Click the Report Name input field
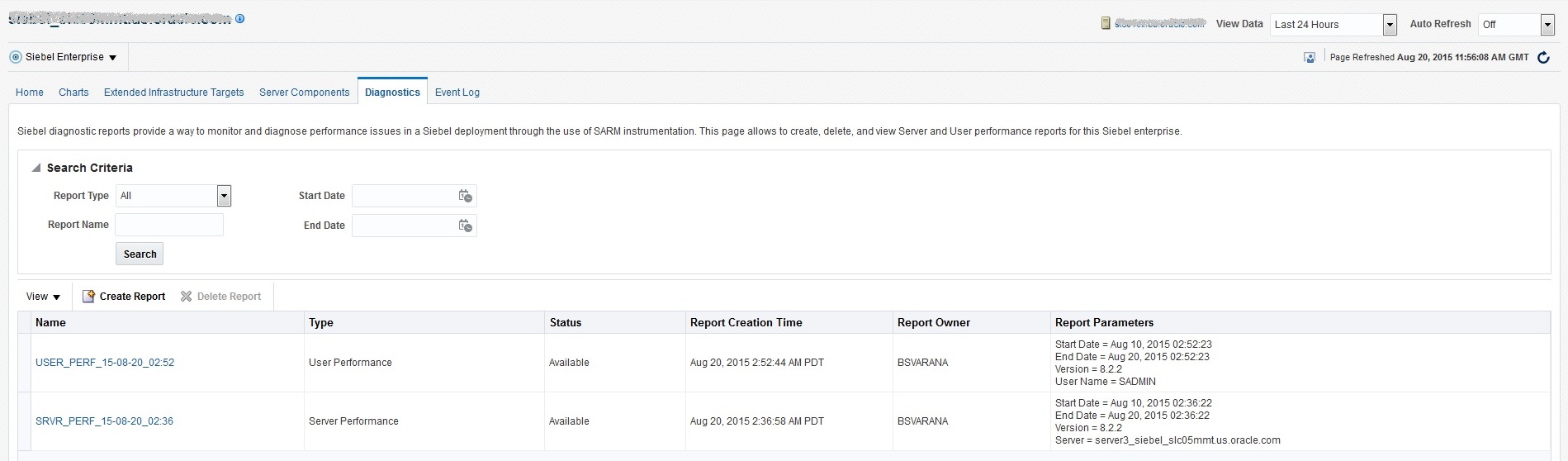This screenshot has height=461, width=1568. click(x=169, y=225)
